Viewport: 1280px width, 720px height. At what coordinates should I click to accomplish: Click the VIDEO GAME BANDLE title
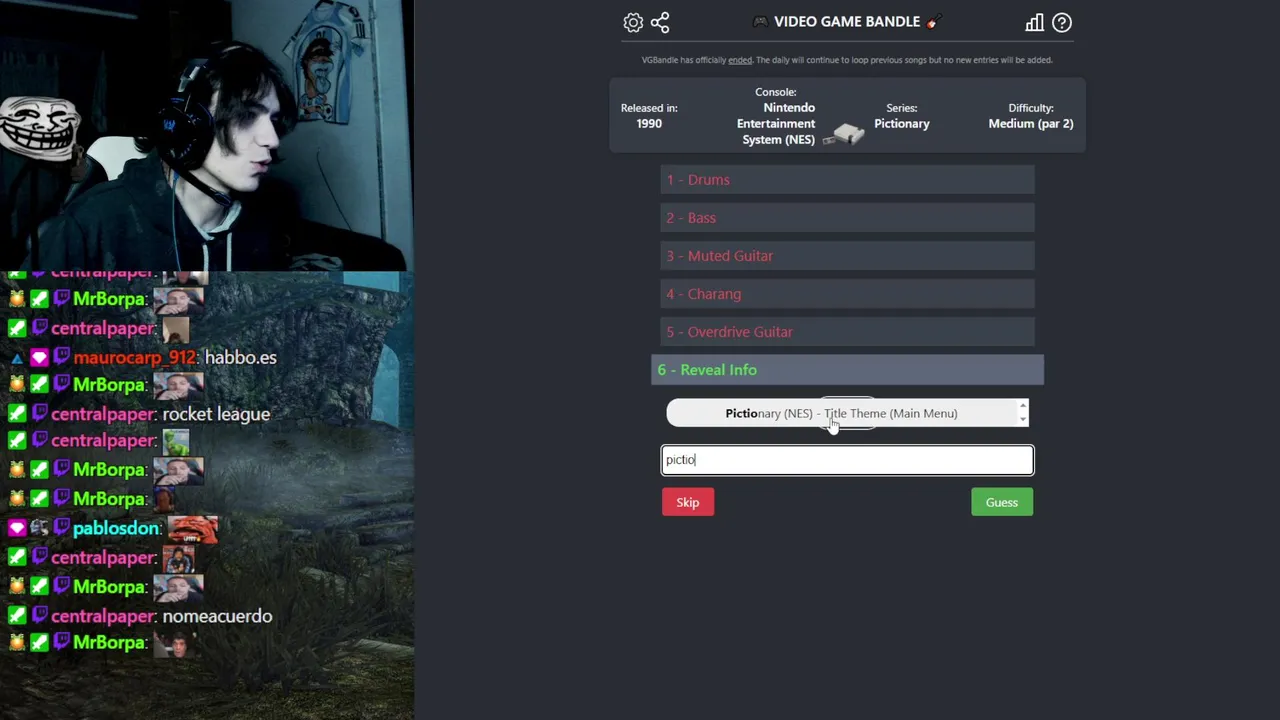[847, 21]
